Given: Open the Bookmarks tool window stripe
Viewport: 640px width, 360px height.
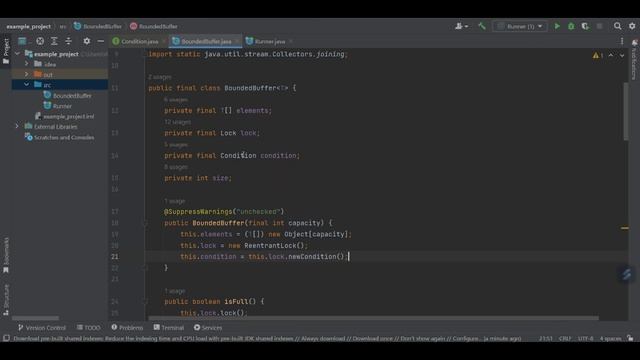Looking at the screenshot, I should click(6, 255).
